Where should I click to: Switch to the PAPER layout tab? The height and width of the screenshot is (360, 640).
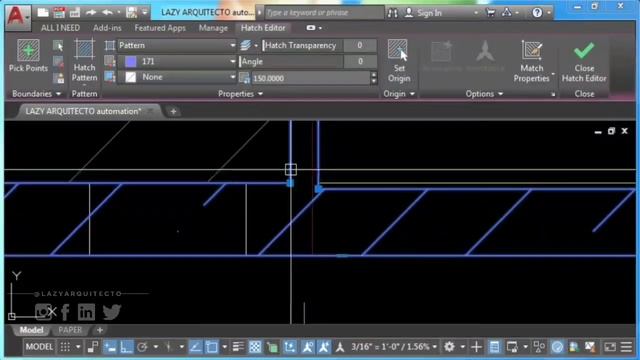70,330
